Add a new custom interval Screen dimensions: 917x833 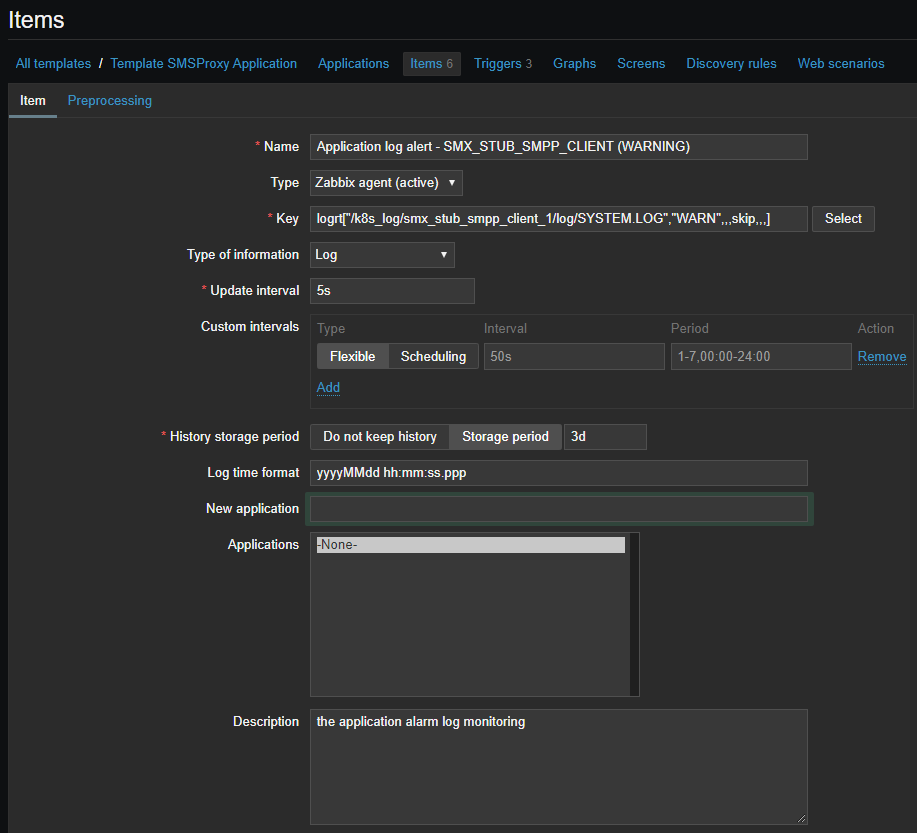[328, 387]
